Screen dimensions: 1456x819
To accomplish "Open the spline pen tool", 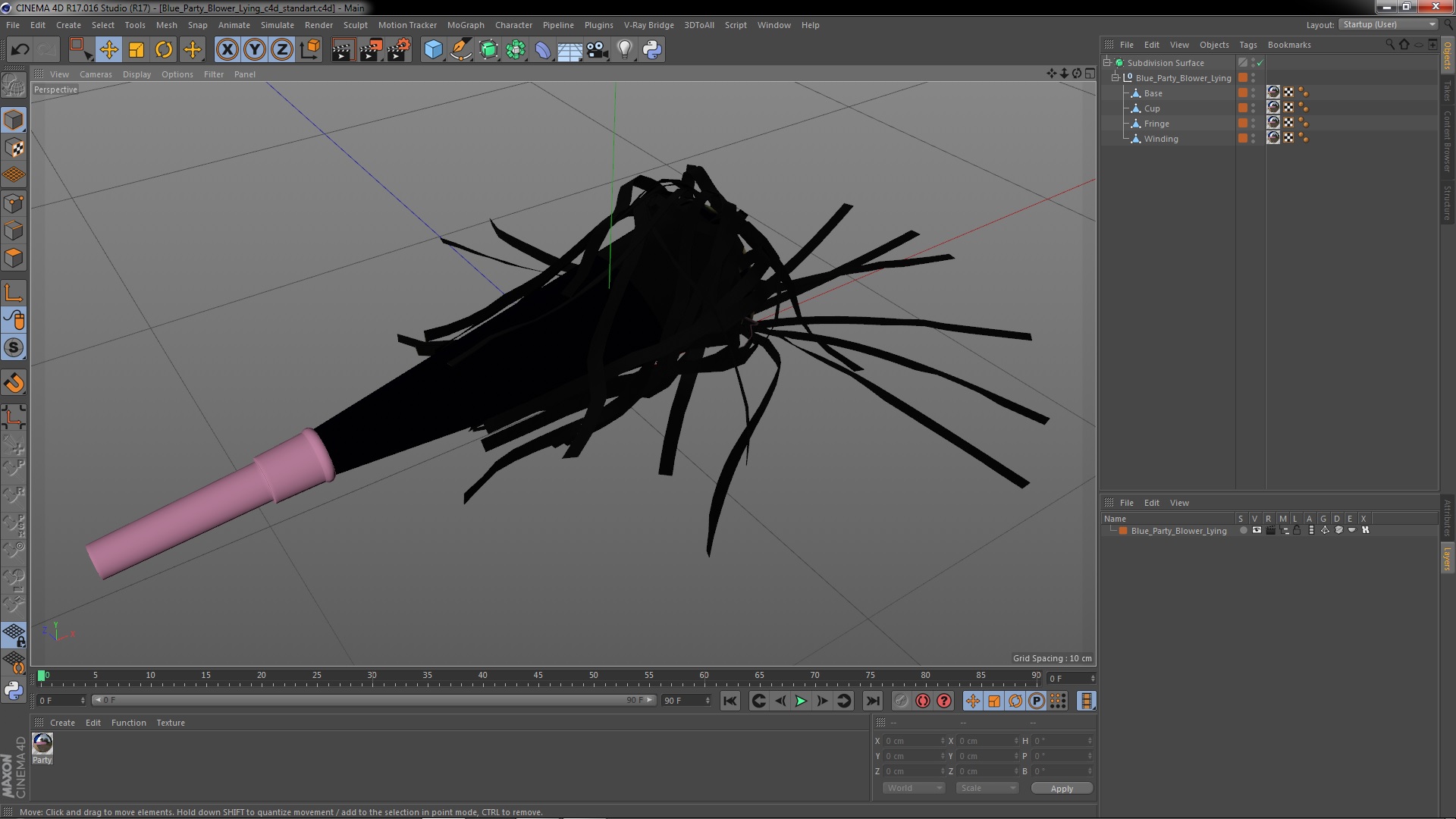I will click(461, 50).
